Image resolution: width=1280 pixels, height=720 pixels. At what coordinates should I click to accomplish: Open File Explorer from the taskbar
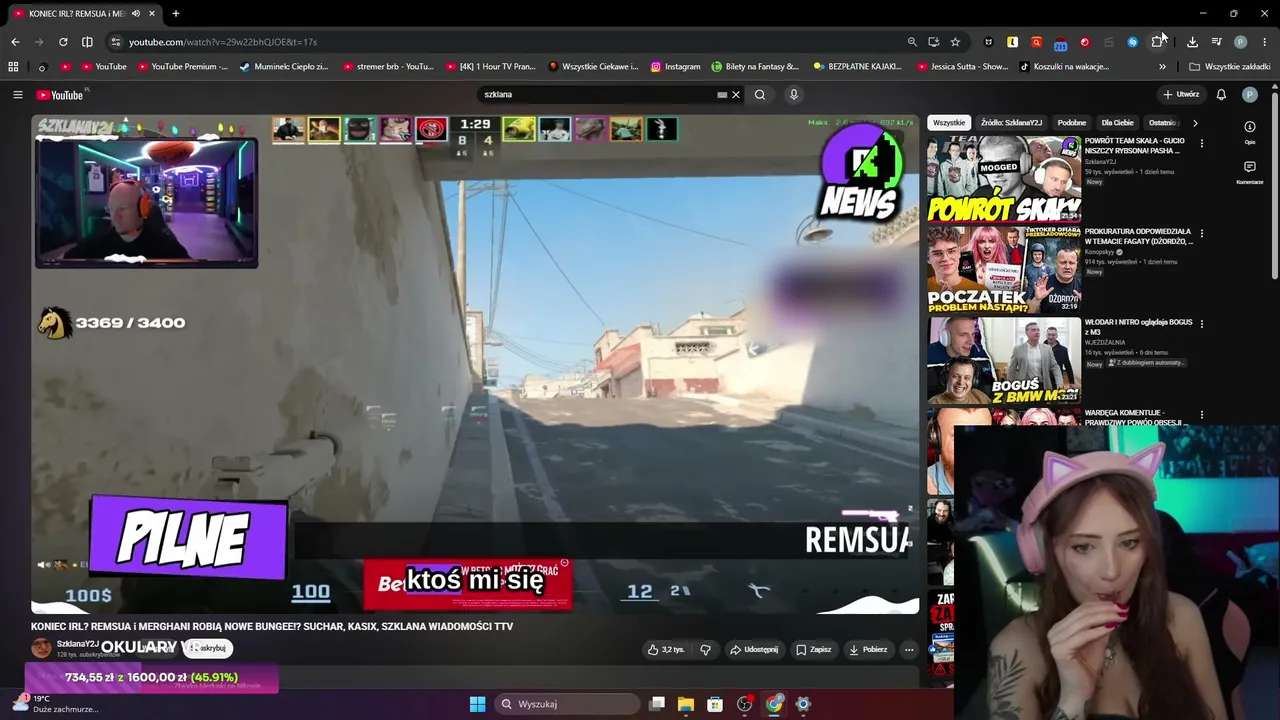click(x=686, y=704)
